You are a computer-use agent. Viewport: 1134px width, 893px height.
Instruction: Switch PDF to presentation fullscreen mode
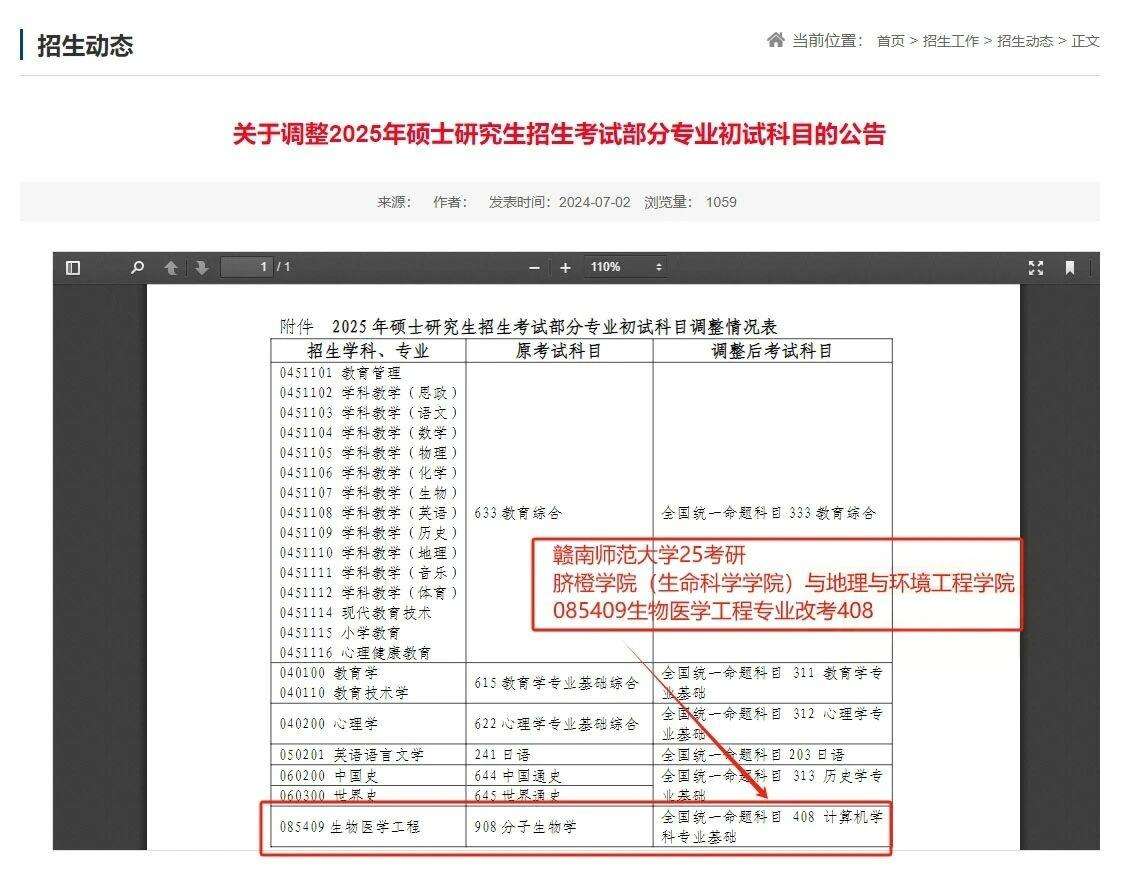click(x=1036, y=268)
